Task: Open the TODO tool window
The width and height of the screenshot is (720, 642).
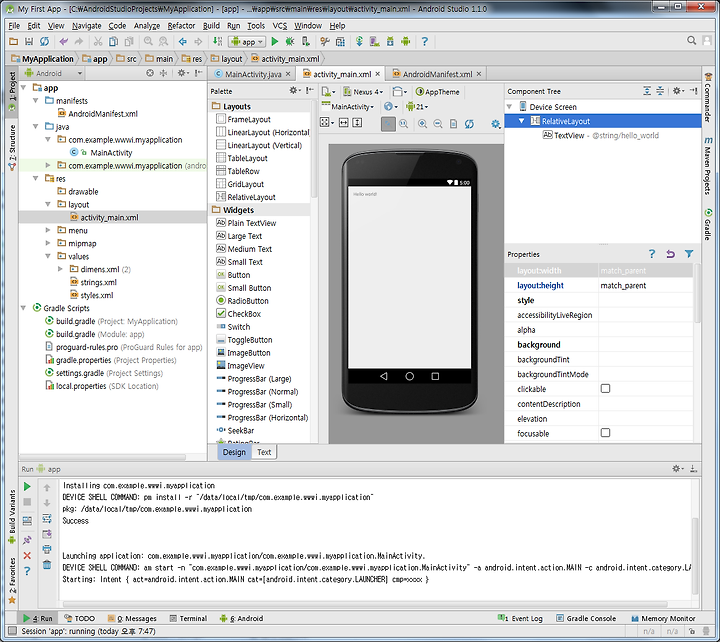Action: (x=79, y=618)
